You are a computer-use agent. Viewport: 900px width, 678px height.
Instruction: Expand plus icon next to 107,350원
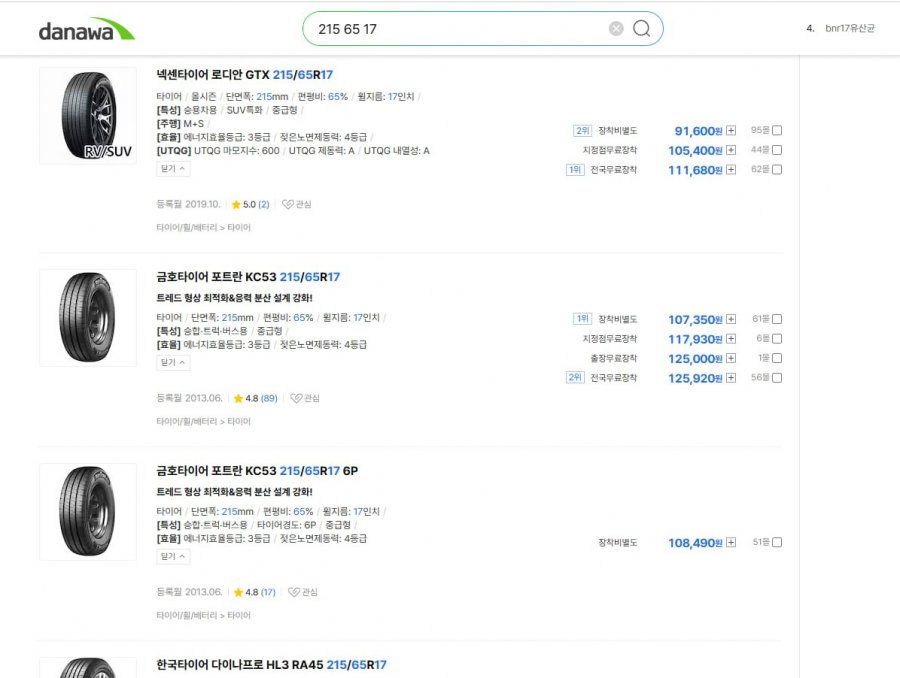click(x=731, y=319)
